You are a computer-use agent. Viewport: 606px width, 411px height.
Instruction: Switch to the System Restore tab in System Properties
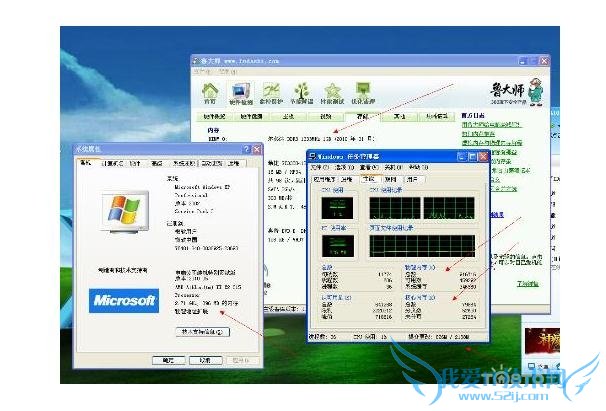tap(184, 164)
